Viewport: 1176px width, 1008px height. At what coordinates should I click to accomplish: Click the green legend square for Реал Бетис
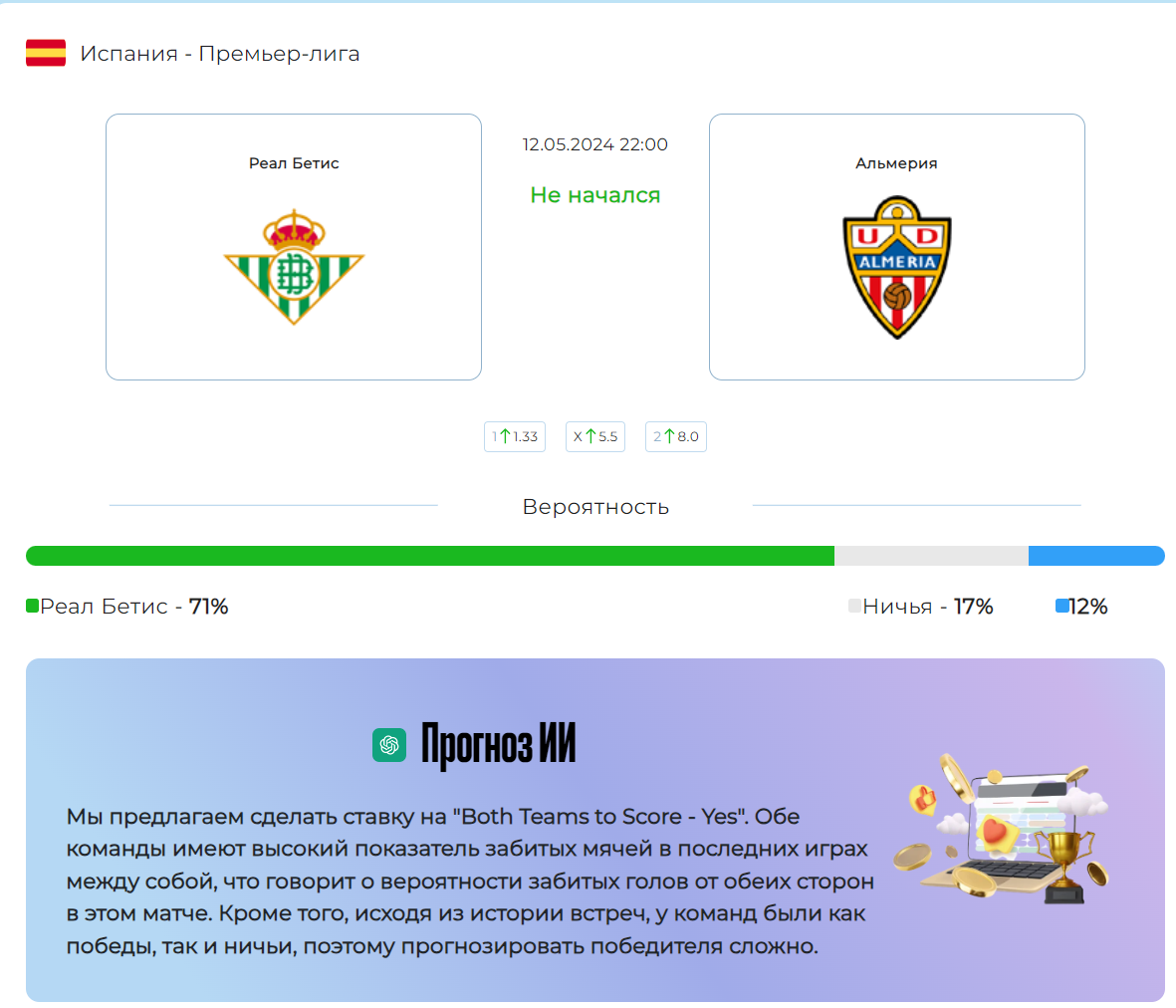[x=32, y=606]
